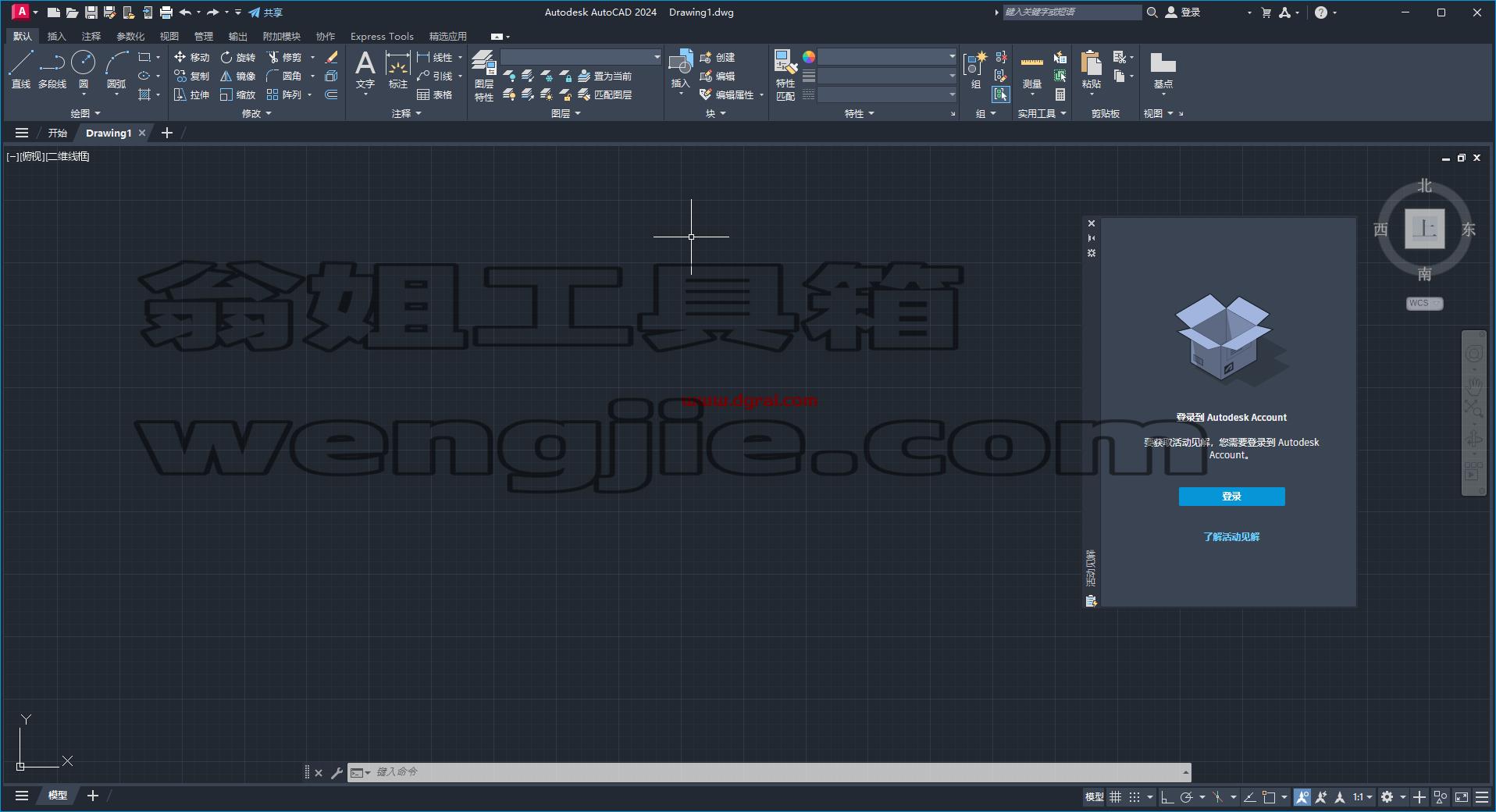Toggle ortho mode in status bar

1167,797
